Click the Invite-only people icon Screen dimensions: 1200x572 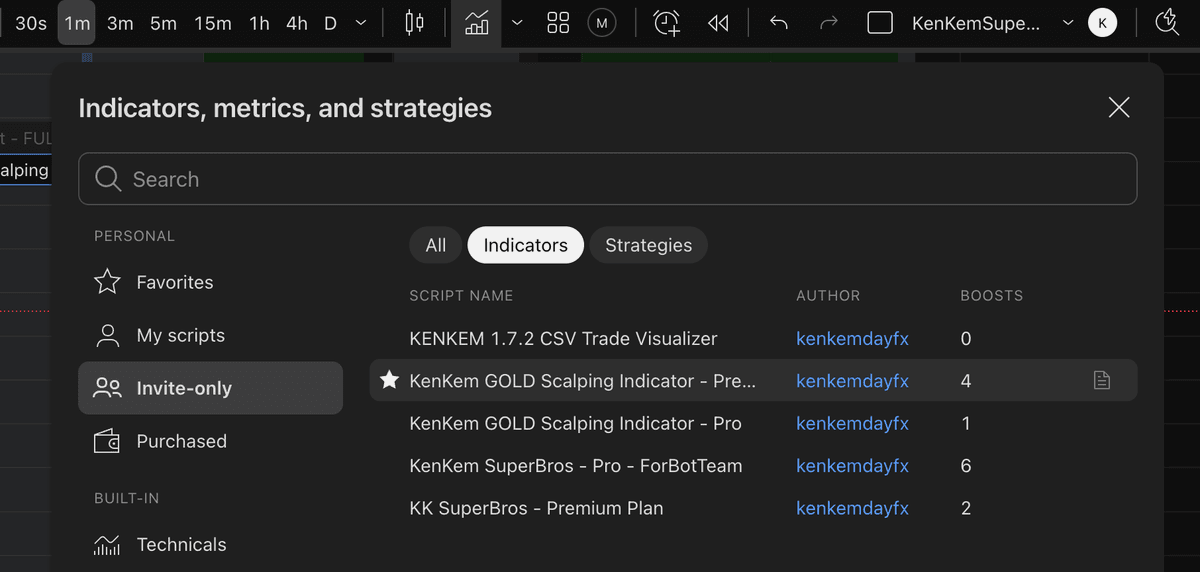pos(107,388)
